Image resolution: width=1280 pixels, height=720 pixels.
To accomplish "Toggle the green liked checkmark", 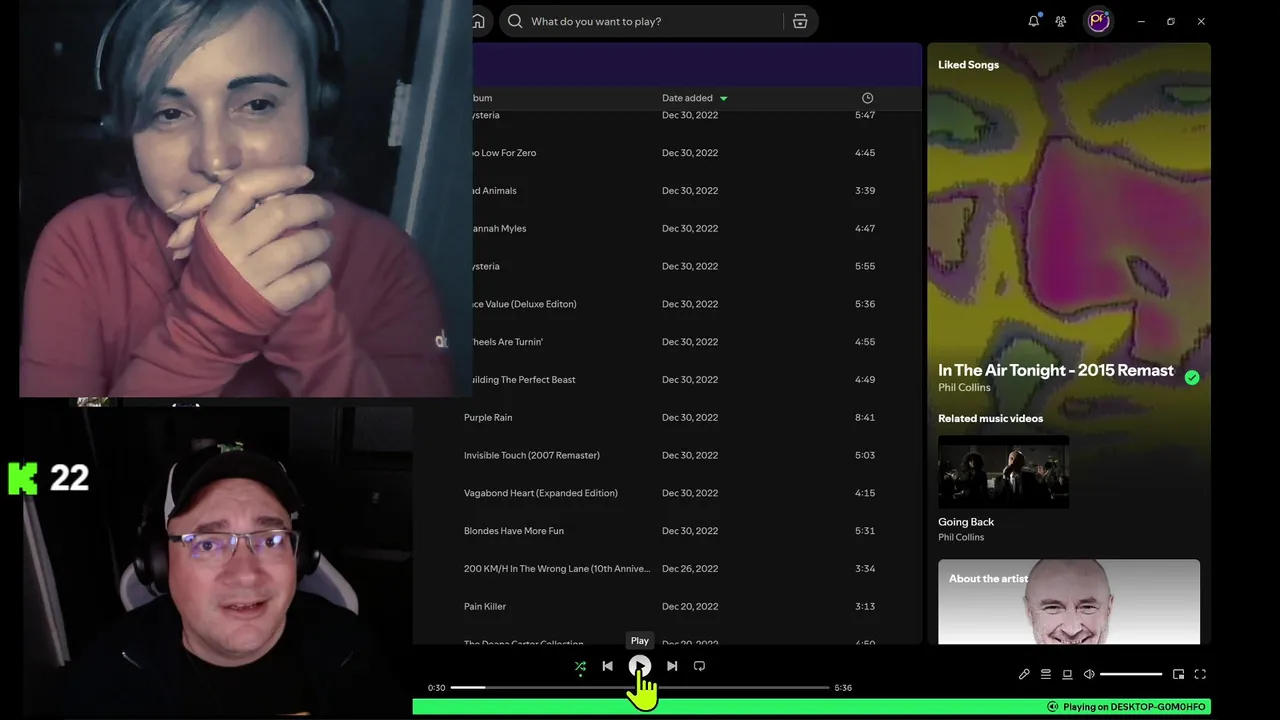I will [1192, 378].
